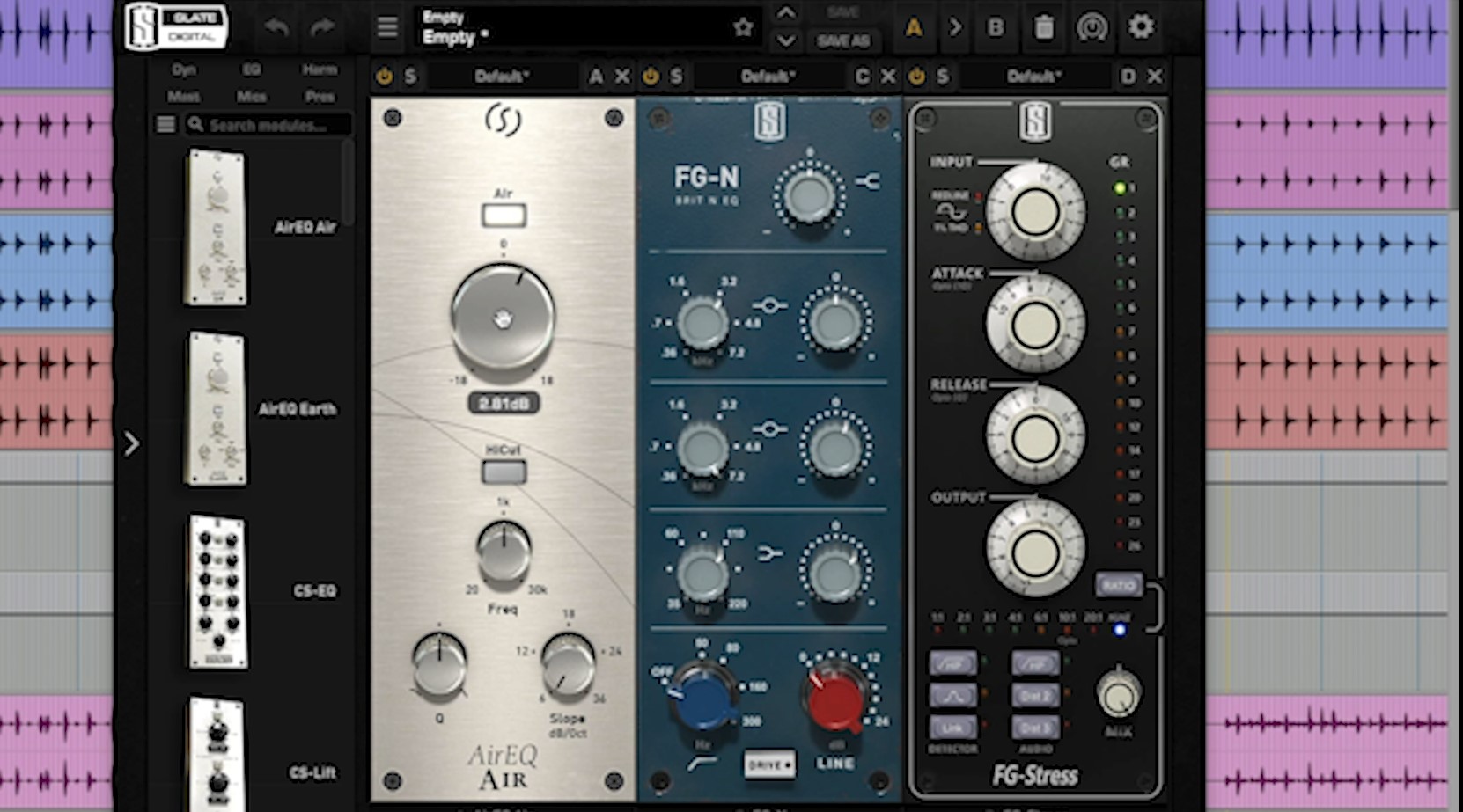Select CS-EQ module thumbnail

click(x=217, y=591)
